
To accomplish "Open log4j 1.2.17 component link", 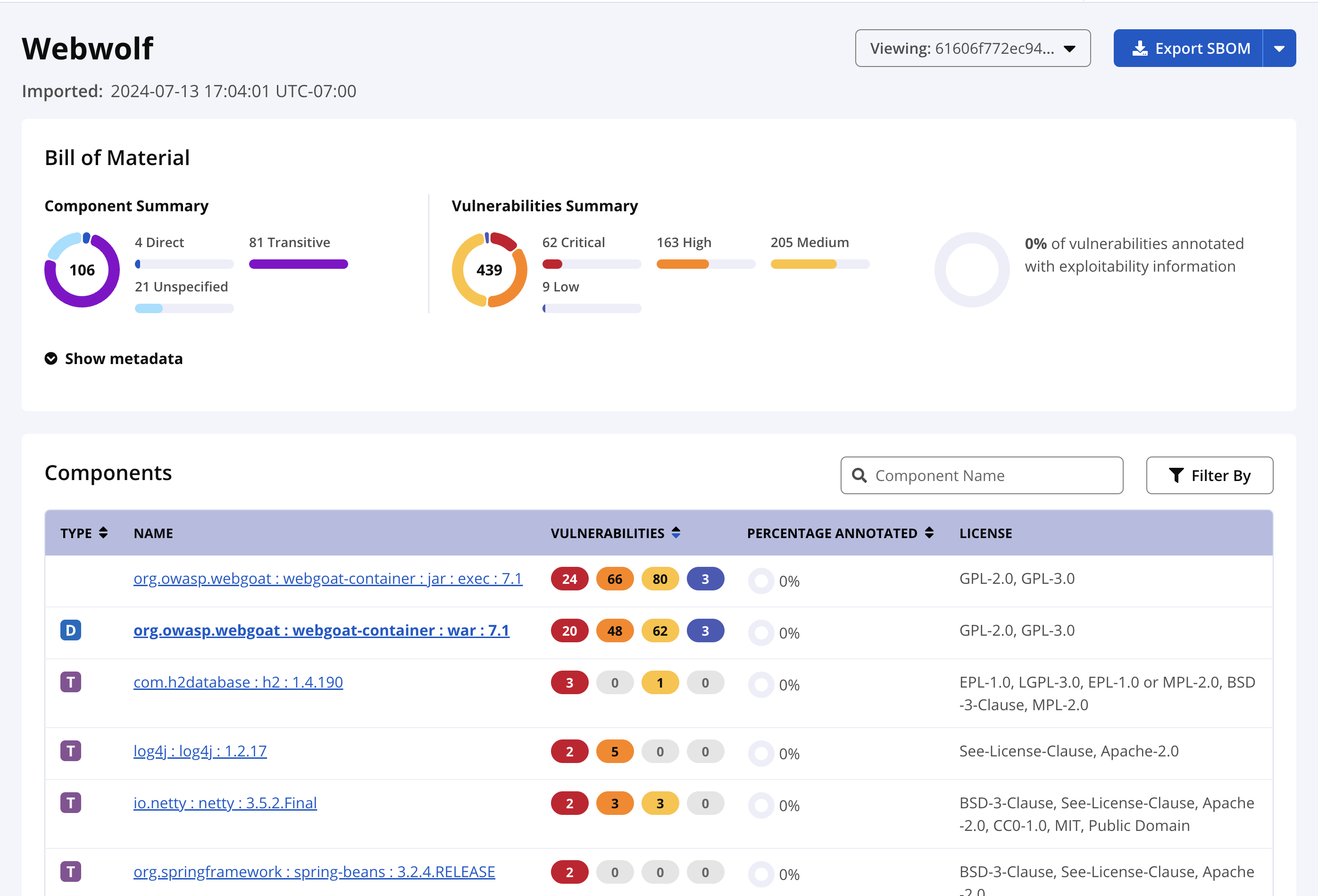I will pos(200,751).
